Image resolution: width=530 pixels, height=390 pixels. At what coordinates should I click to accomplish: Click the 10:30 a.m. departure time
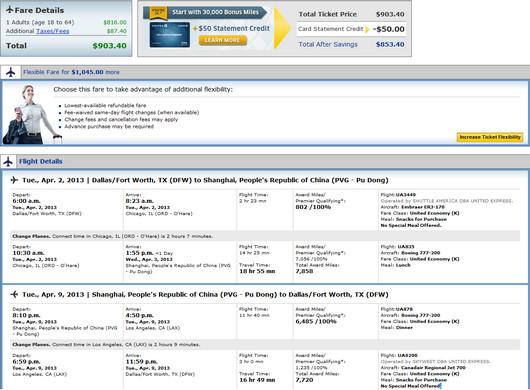click(x=28, y=253)
